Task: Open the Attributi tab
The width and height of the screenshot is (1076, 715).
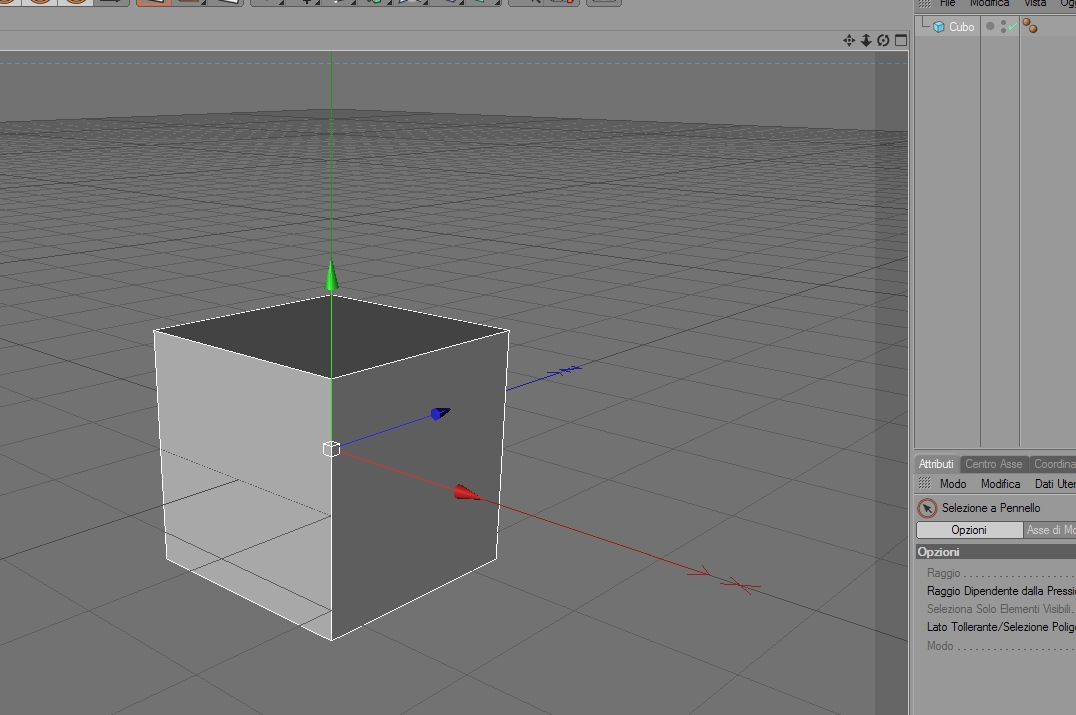Action: (936, 464)
